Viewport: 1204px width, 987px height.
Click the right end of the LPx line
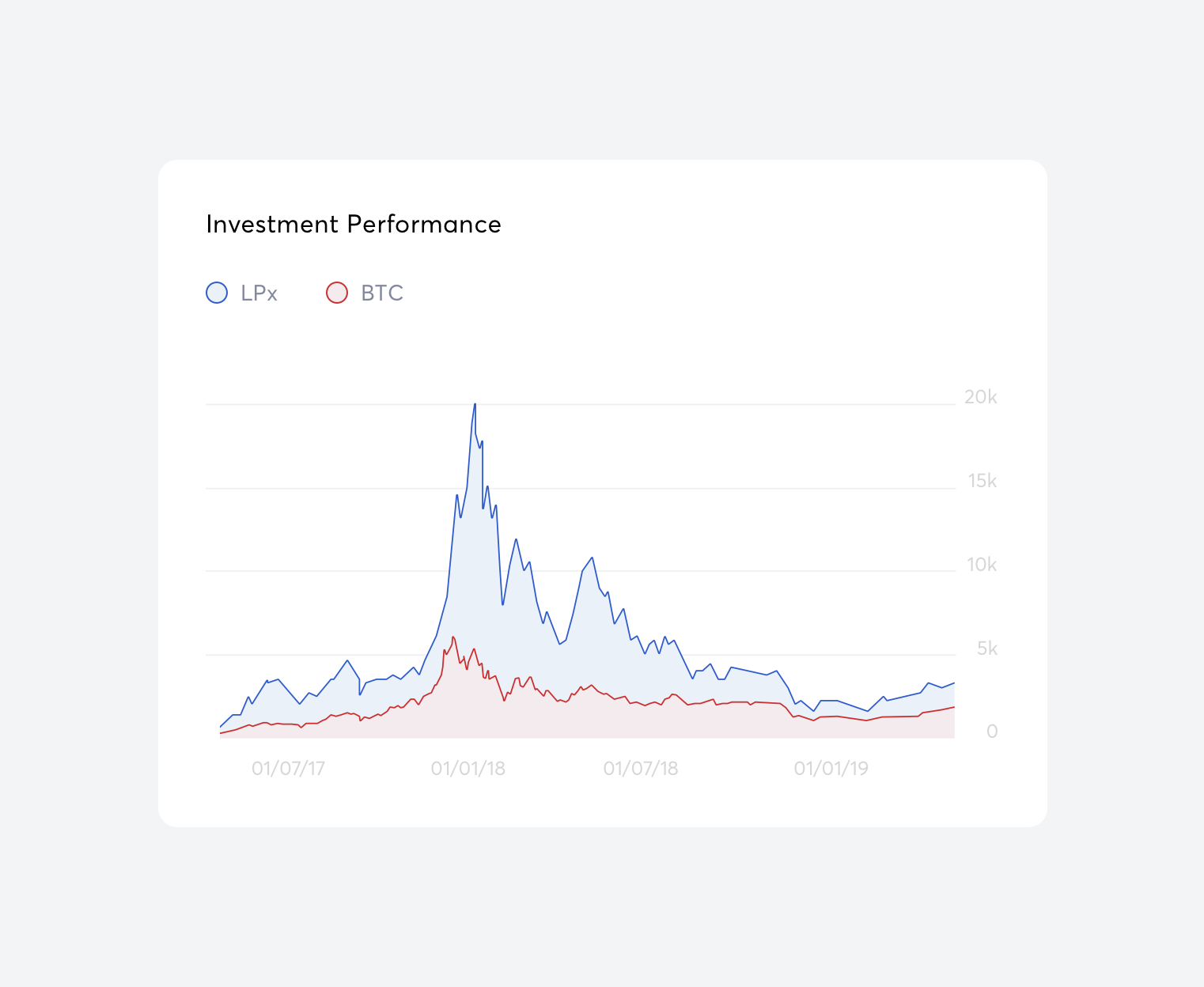pyautogui.click(x=954, y=683)
